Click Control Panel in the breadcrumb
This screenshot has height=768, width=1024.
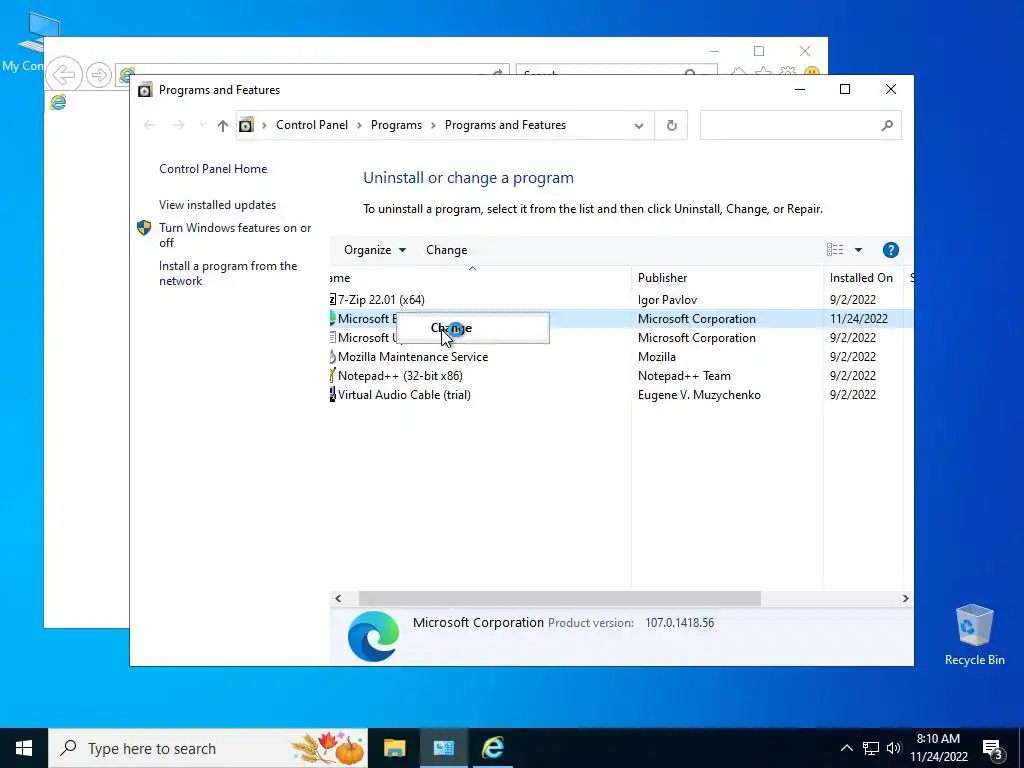(x=312, y=125)
